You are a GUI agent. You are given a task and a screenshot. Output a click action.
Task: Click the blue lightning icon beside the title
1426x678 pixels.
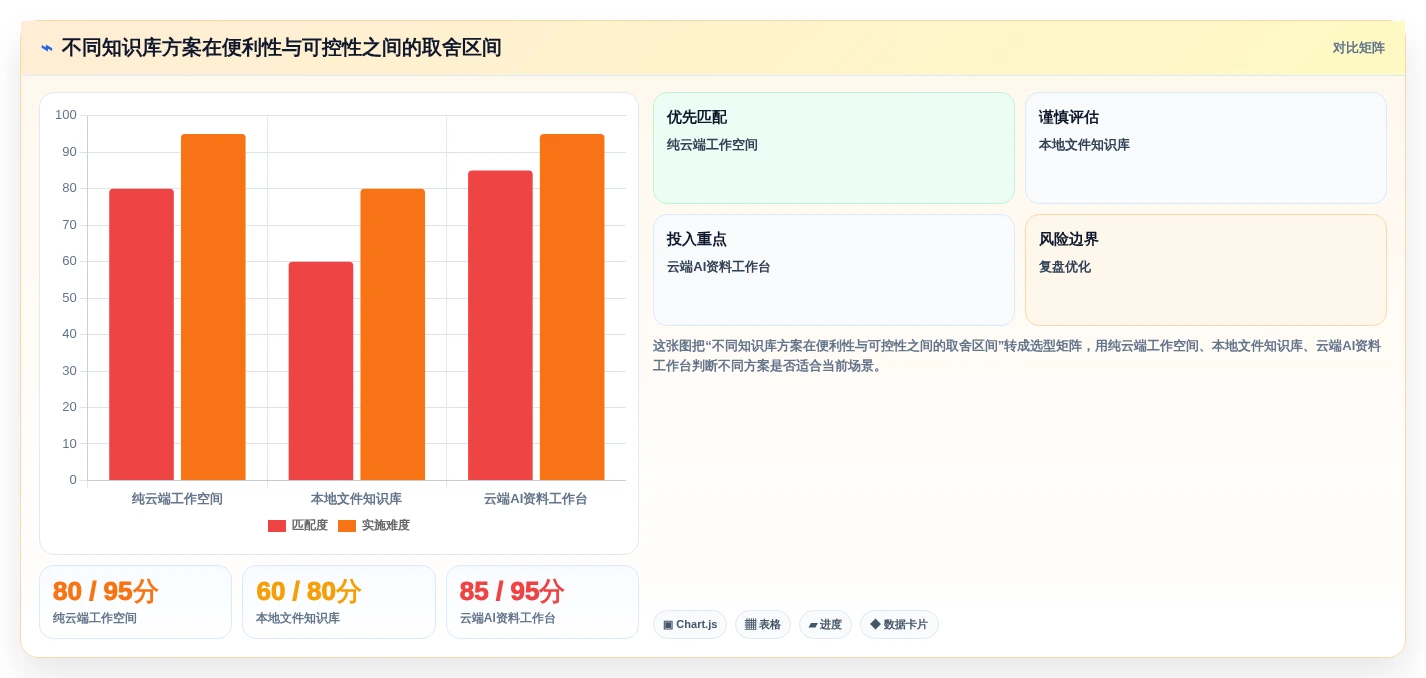pos(47,48)
